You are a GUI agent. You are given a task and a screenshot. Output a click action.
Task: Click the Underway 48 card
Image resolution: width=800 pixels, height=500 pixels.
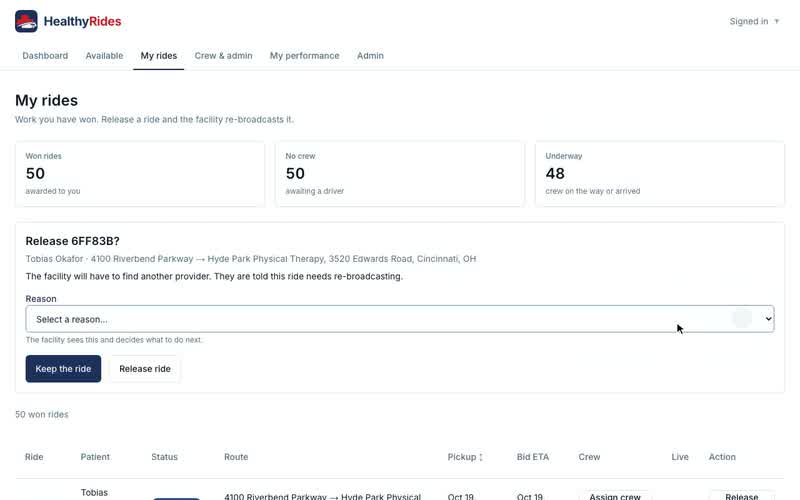pyautogui.click(x=660, y=174)
